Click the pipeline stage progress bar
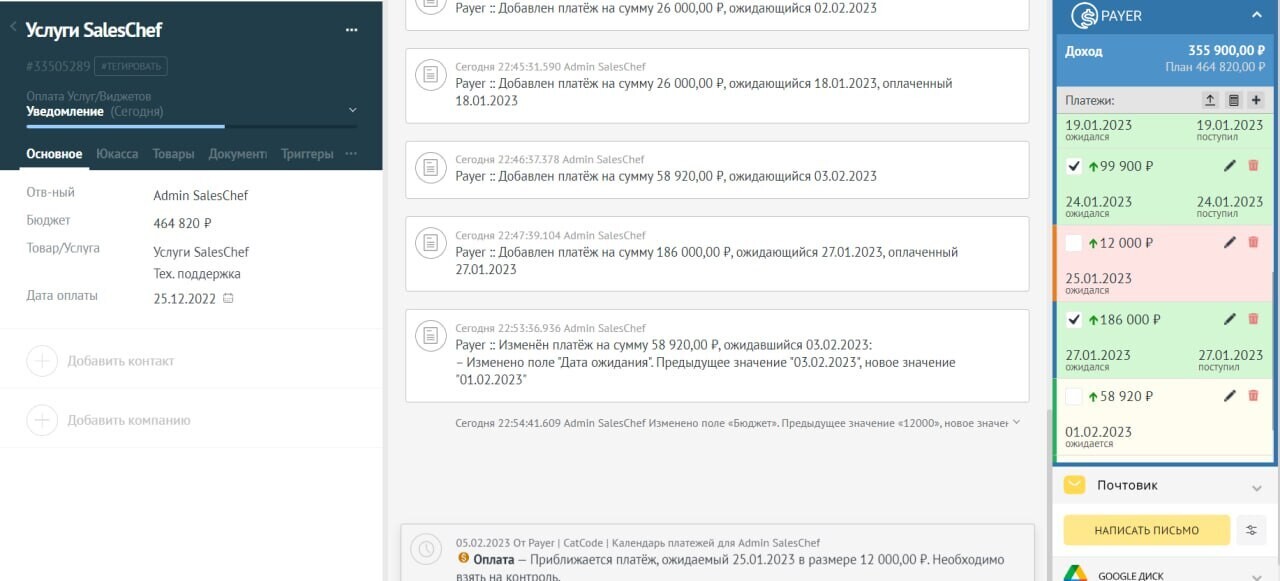The width and height of the screenshot is (1280, 581). (191, 127)
